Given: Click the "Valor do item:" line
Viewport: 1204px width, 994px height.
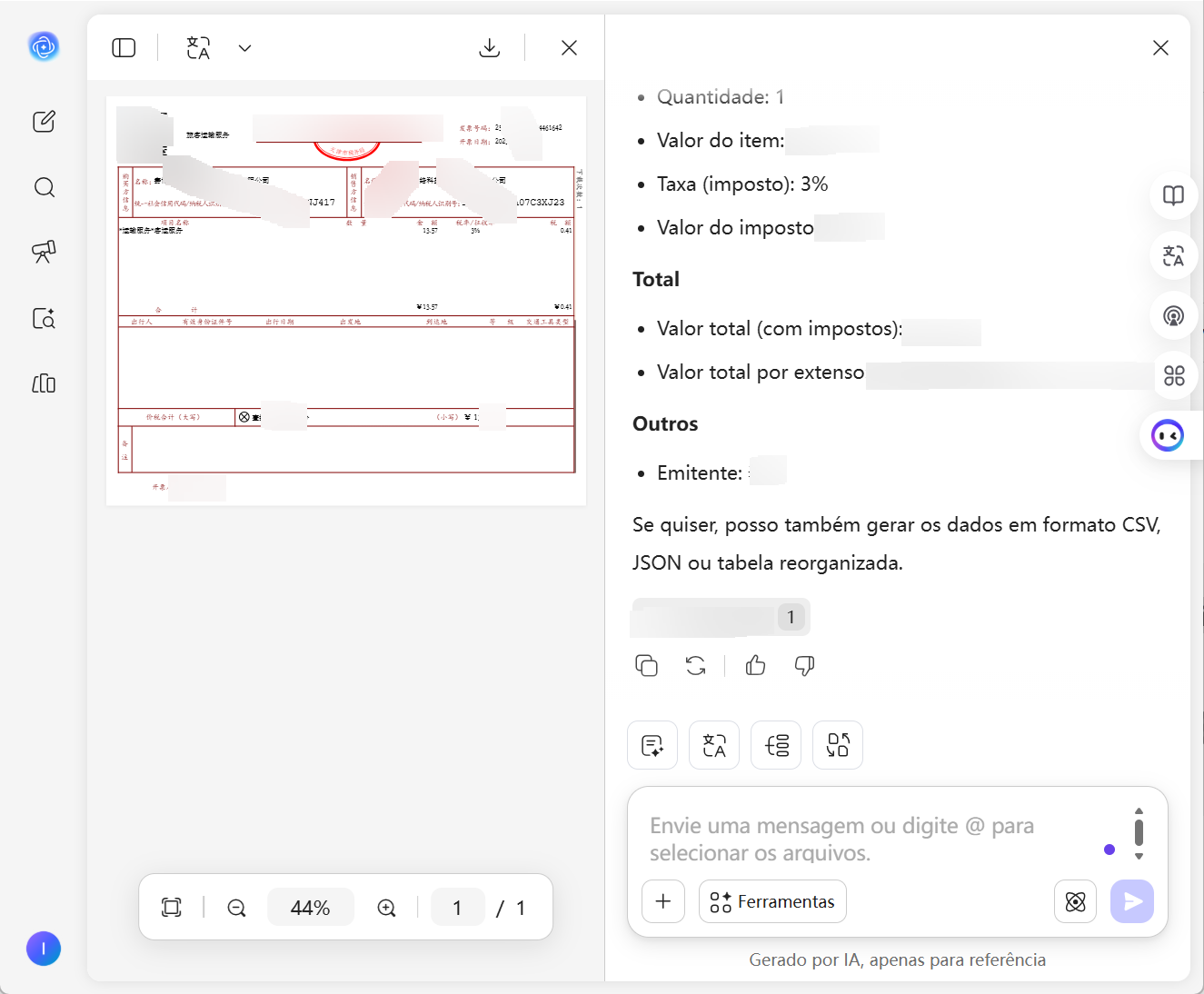Looking at the screenshot, I should click(x=721, y=141).
